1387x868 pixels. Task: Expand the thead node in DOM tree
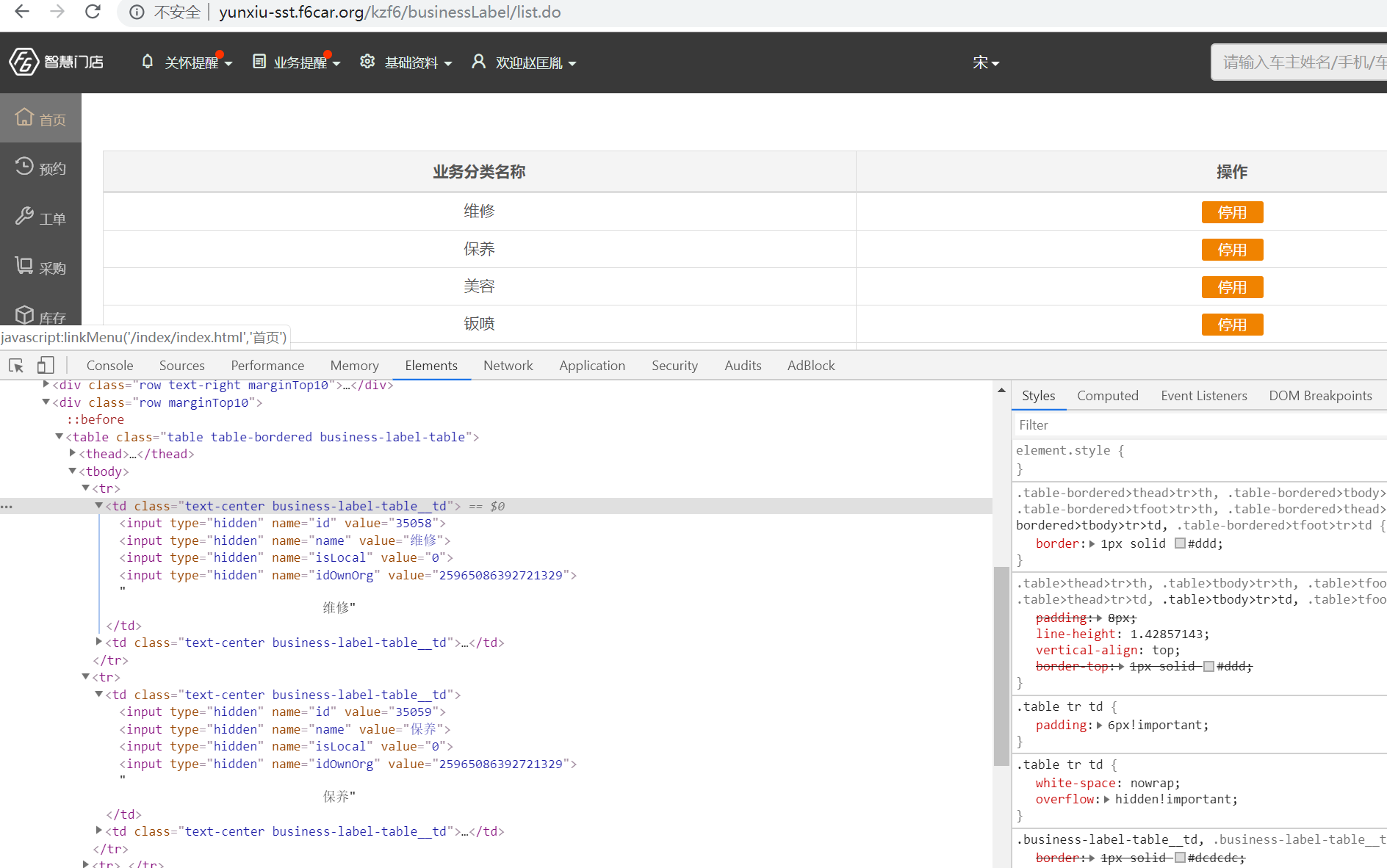(x=73, y=453)
